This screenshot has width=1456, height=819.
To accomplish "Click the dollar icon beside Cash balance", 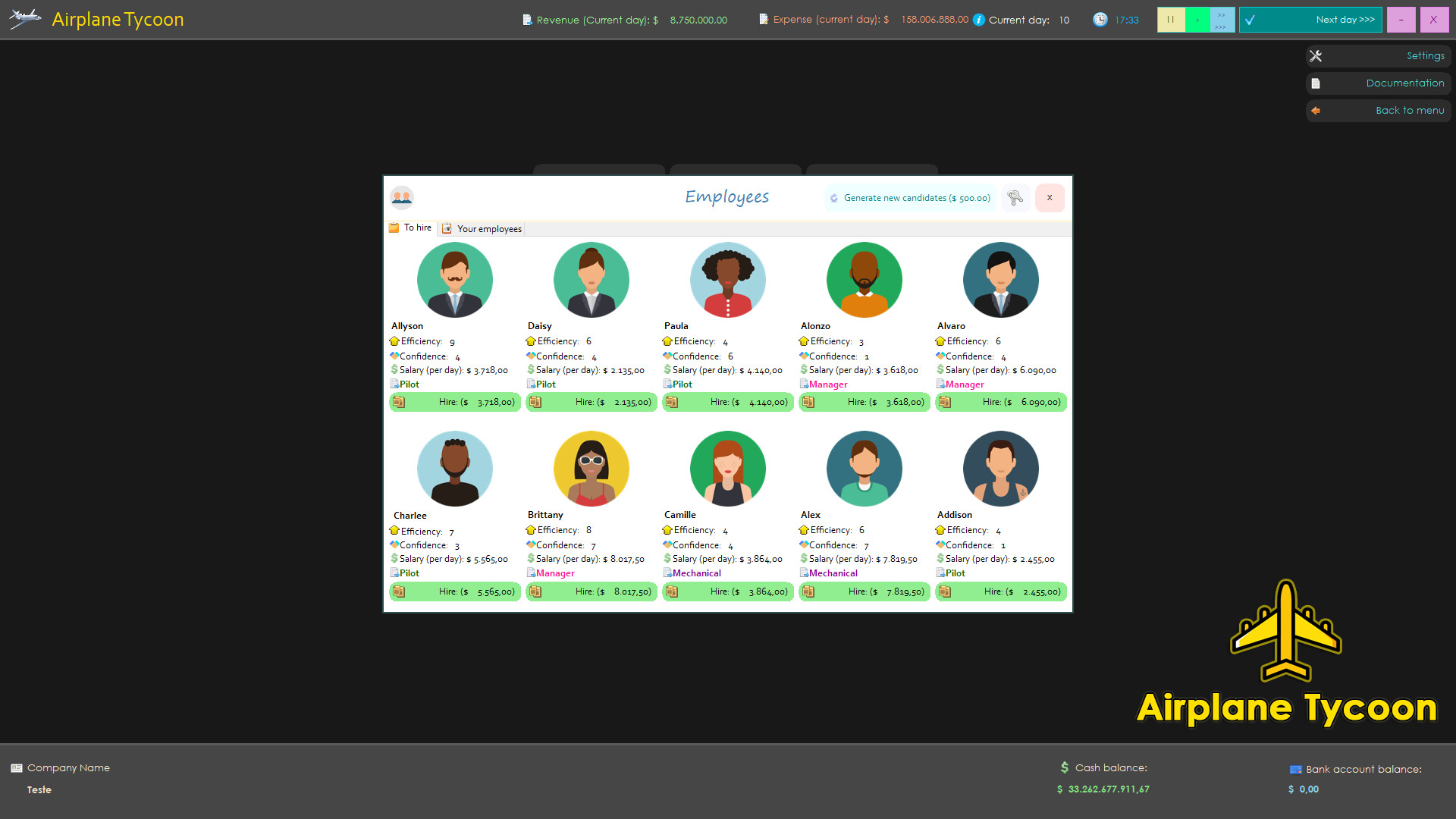I will pyautogui.click(x=1064, y=767).
